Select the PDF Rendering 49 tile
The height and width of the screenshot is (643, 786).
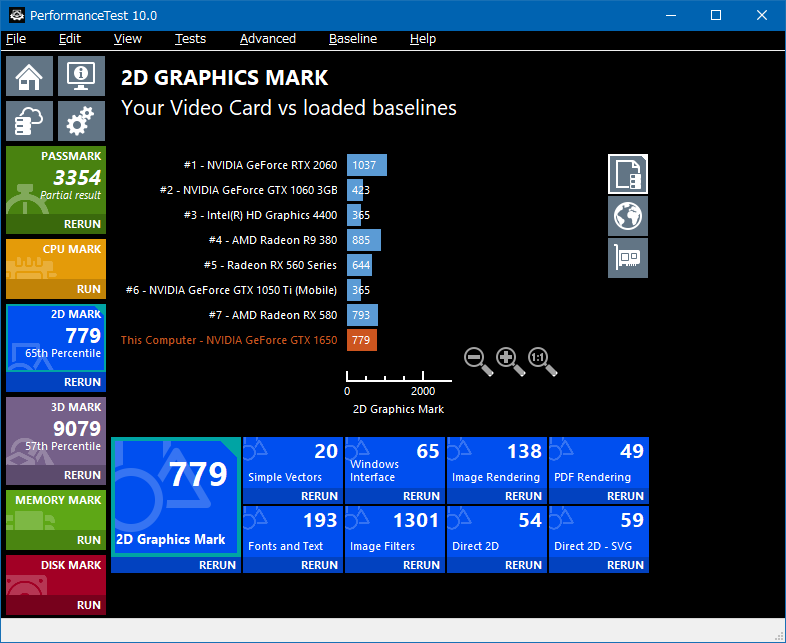pos(599,463)
